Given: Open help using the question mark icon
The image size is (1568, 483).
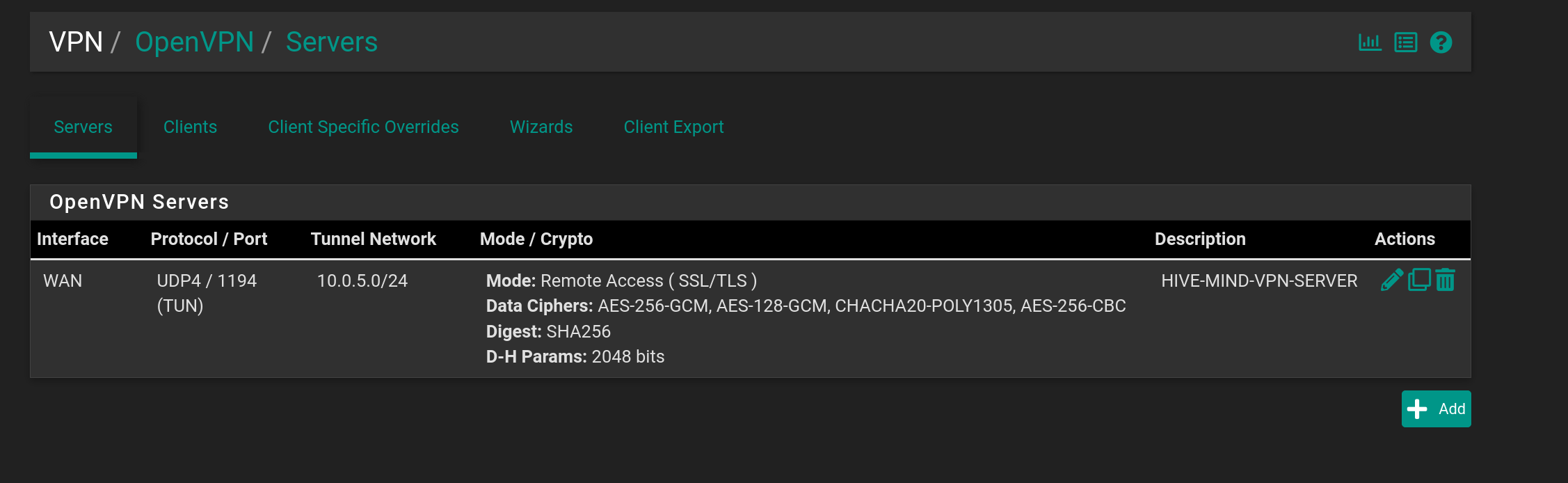Looking at the screenshot, I should (1441, 42).
